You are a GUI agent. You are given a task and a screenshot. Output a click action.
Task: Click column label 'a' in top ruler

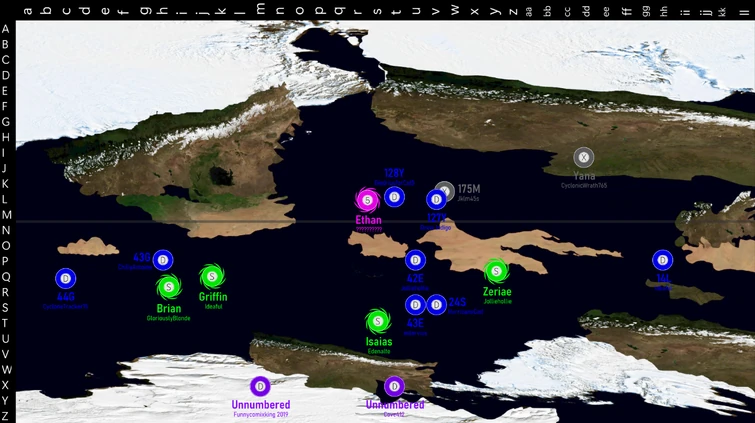tap(27, 10)
